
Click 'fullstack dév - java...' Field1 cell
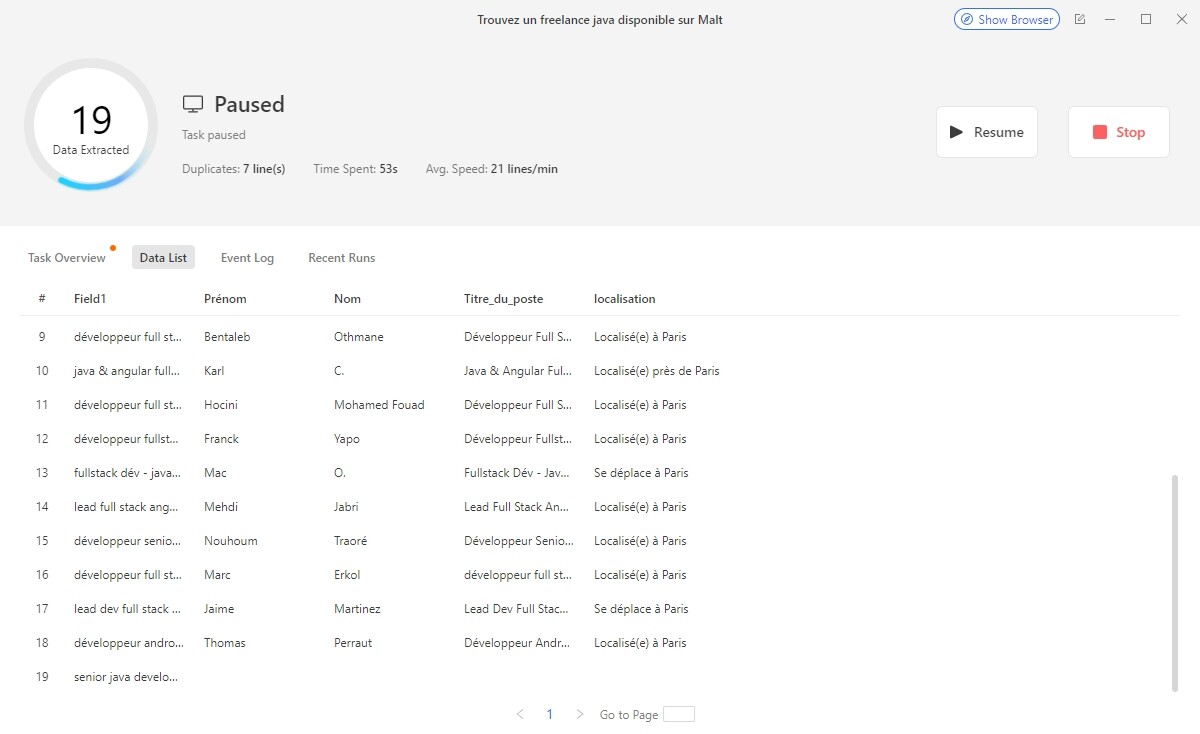(128, 473)
